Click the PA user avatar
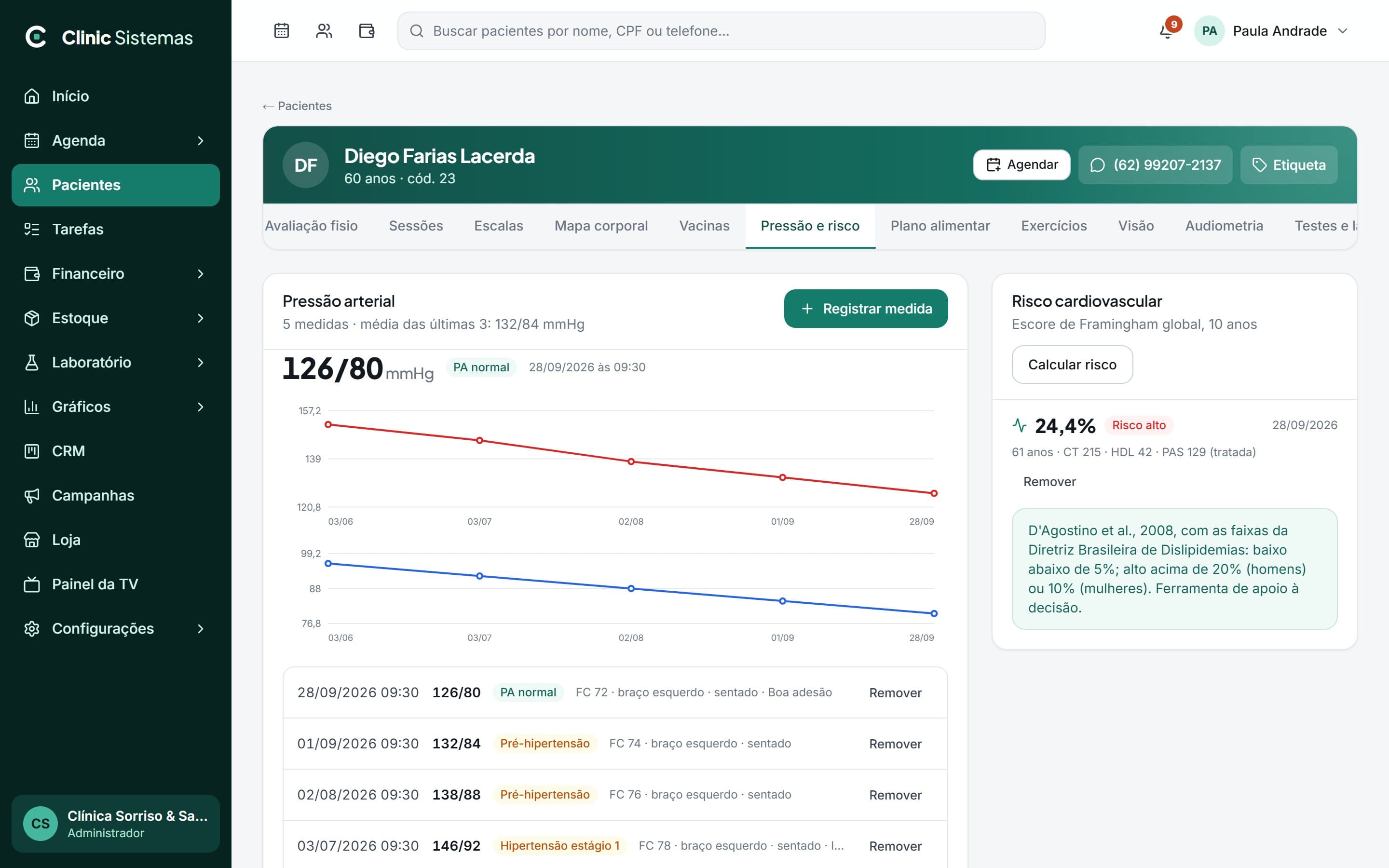Screen dimensions: 1389x868 coord(1209,30)
